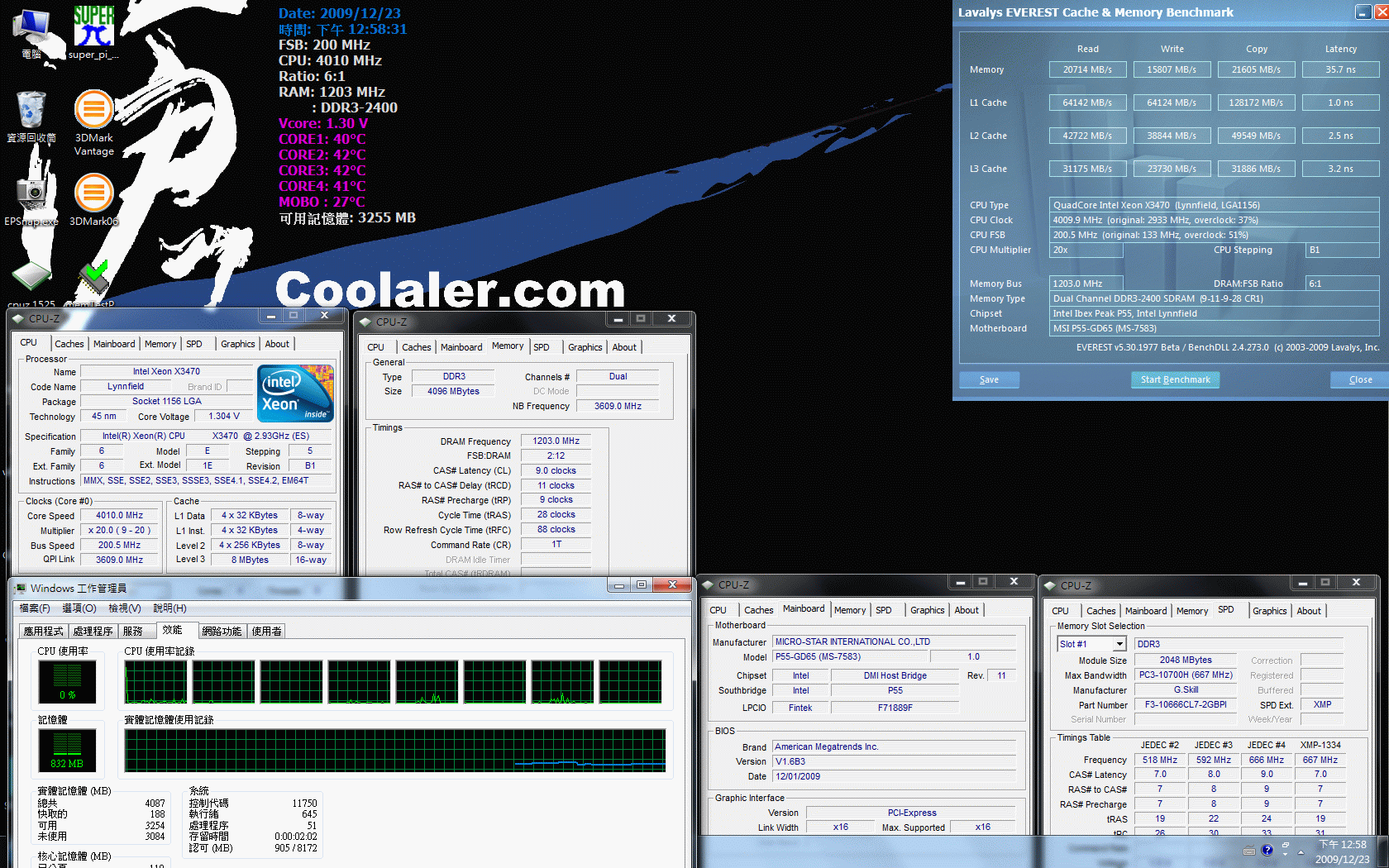1389x868 pixels.
Task: Click the title bar icon of the CPU-Z SPD window
Action: [1050, 586]
